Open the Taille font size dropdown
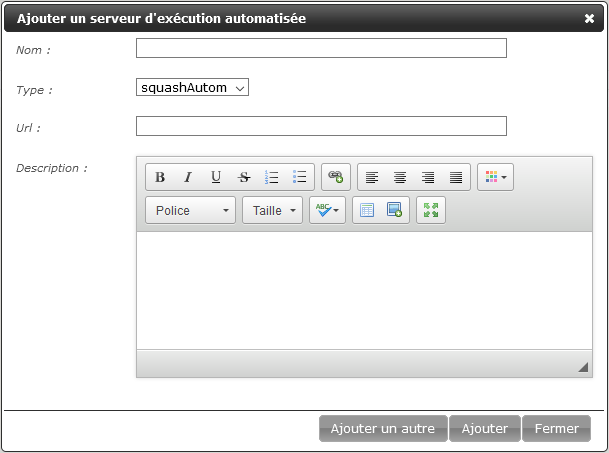The height and width of the screenshot is (453, 609). coord(272,210)
